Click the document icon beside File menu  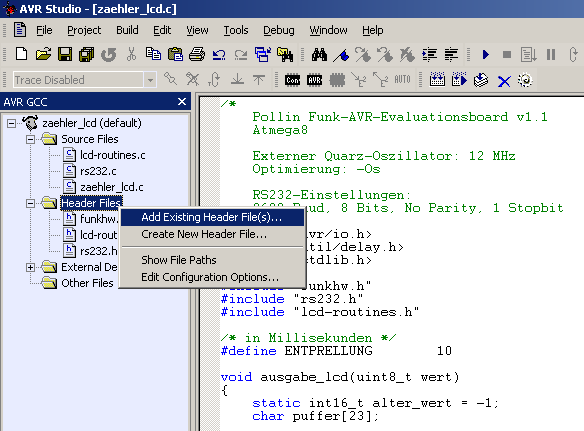point(20,29)
